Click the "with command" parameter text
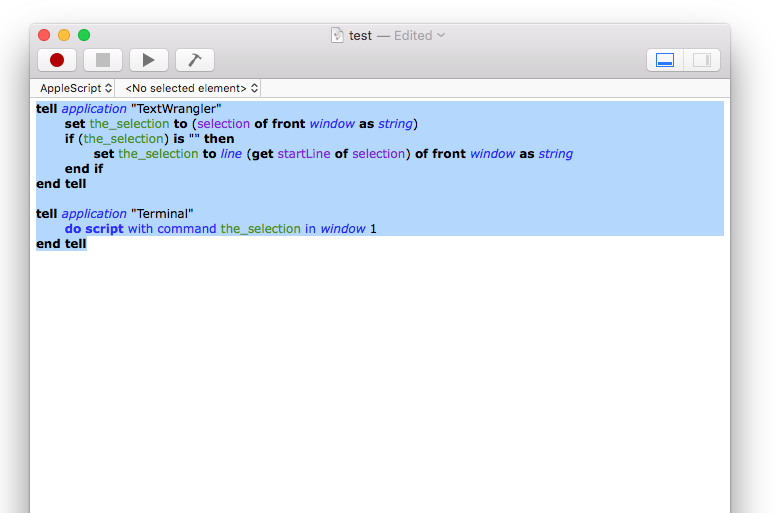The height and width of the screenshot is (513, 776). pyautogui.click(x=172, y=229)
